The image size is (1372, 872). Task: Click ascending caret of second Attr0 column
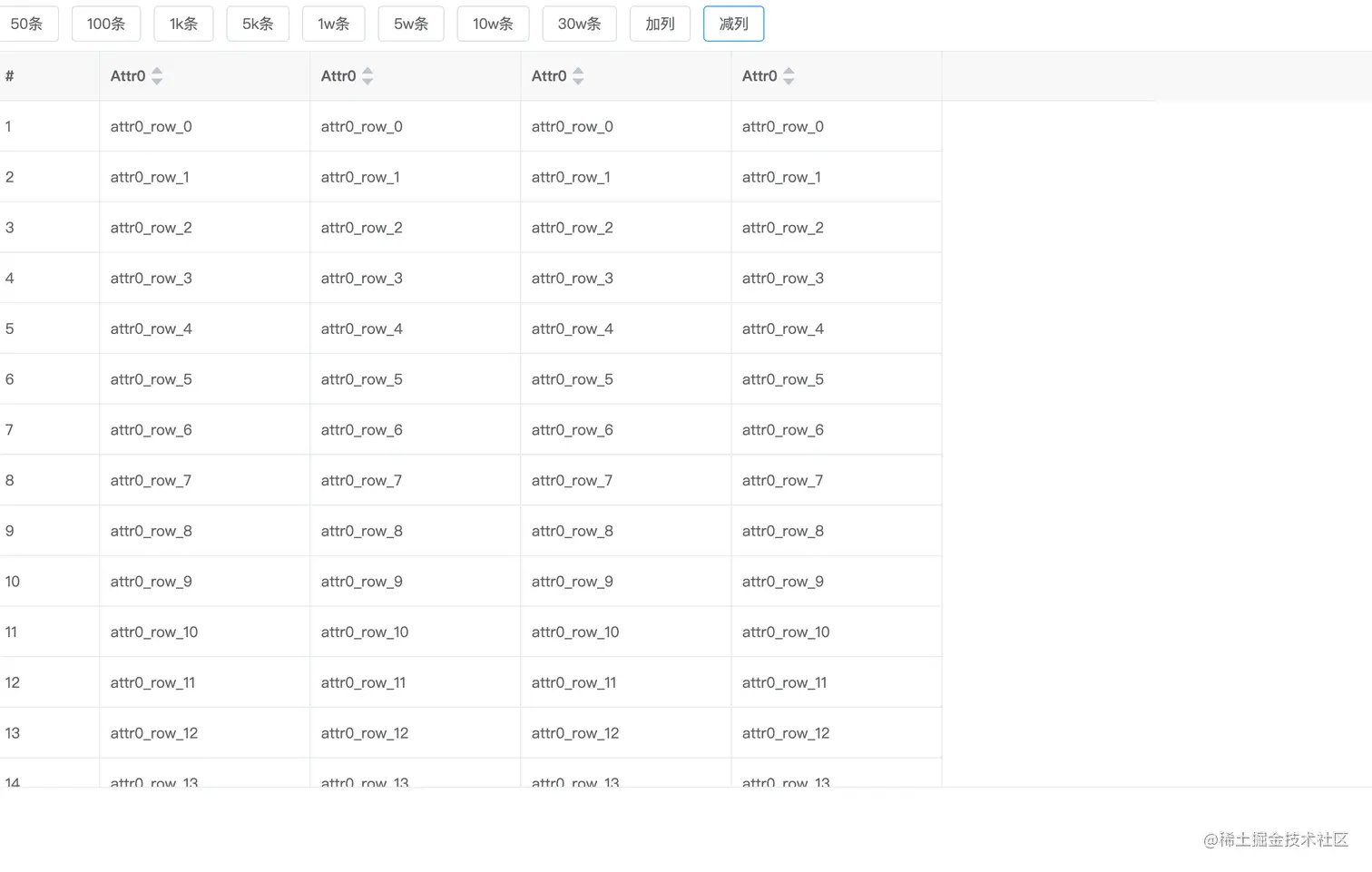click(x=367, y=71)
